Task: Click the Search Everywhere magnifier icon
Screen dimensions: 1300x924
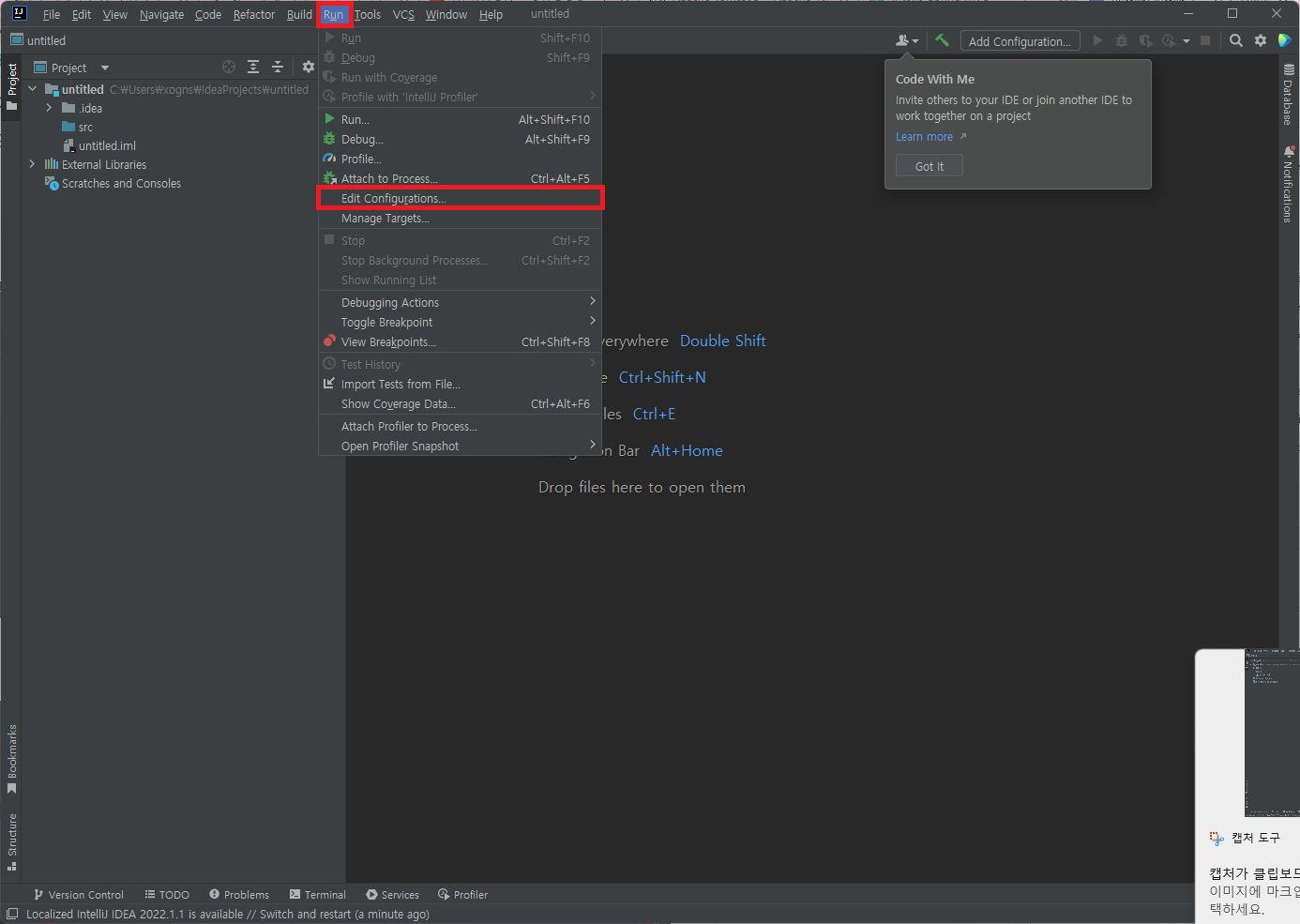Action: point(1236,40)
